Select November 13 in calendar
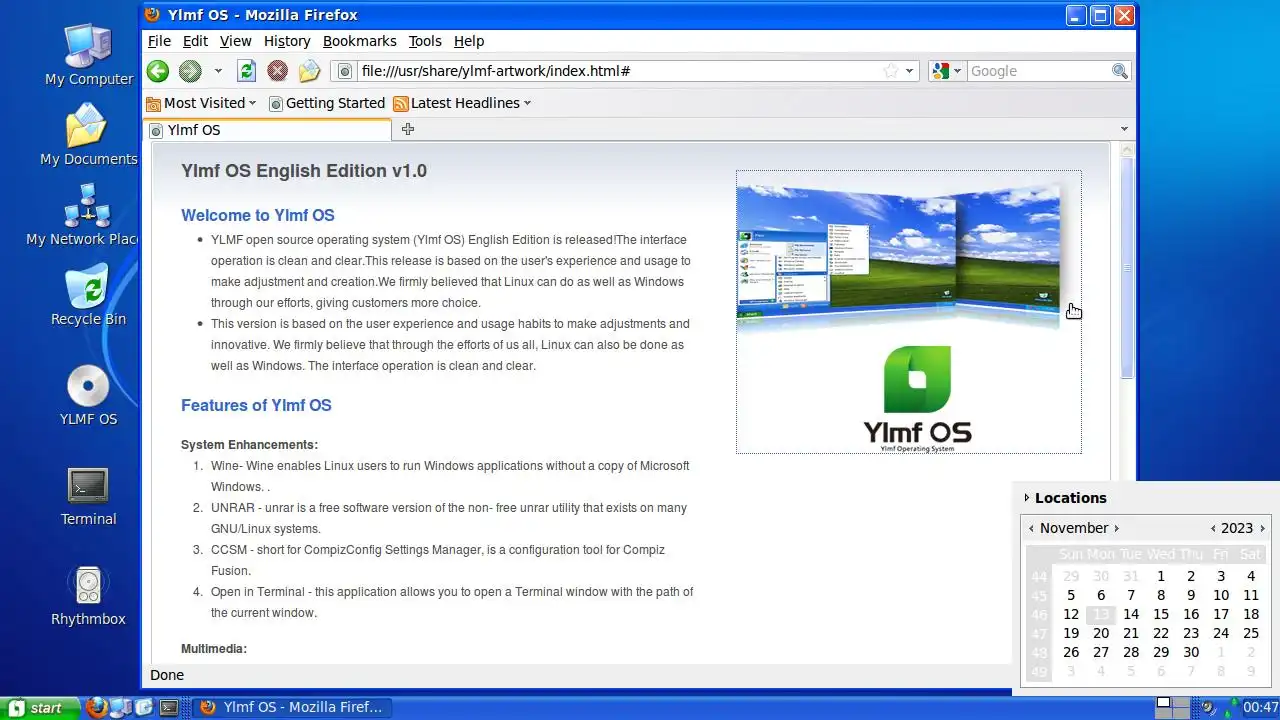This screenshot has height=720, width=1280. [1101, 614]
